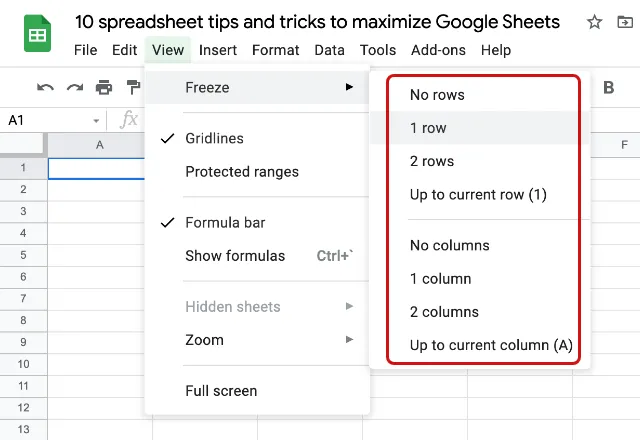Toggle bold with the B icon

609,87
